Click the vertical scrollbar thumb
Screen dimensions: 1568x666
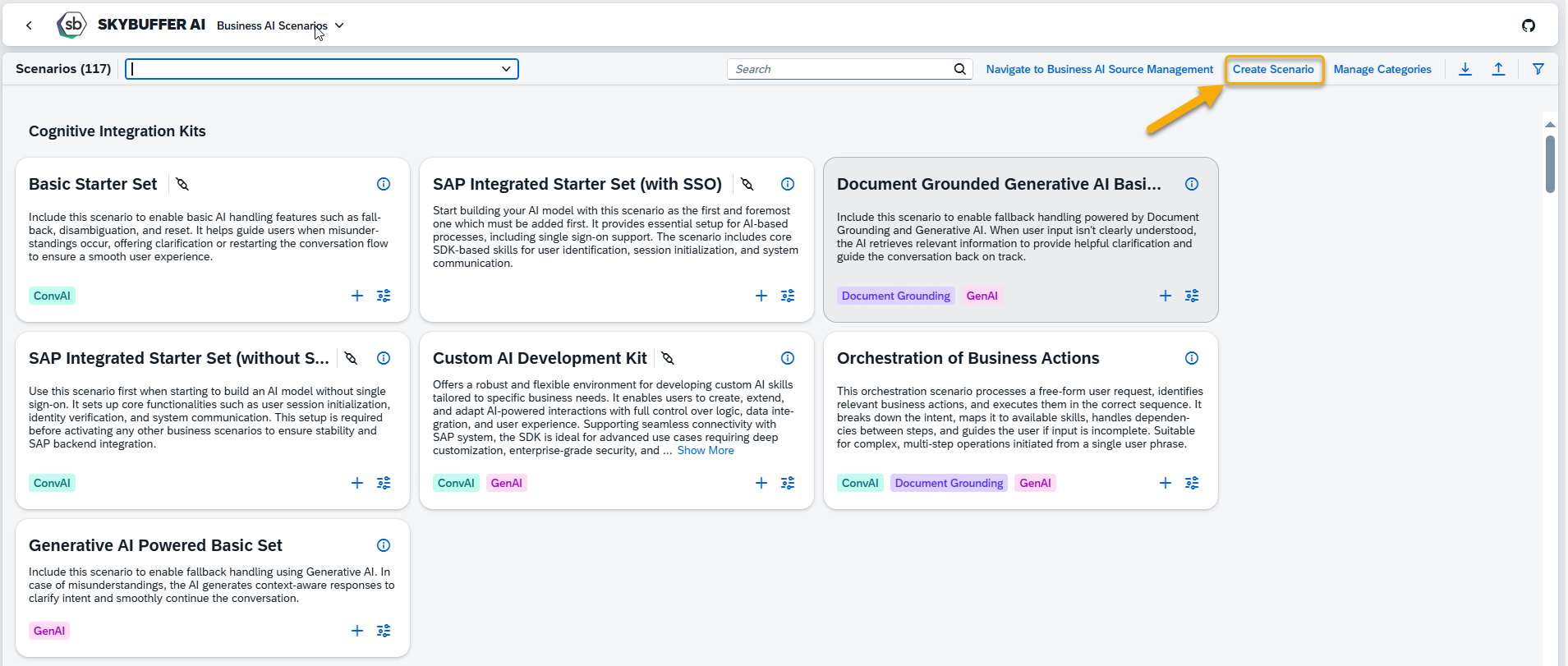point(1550,163)
